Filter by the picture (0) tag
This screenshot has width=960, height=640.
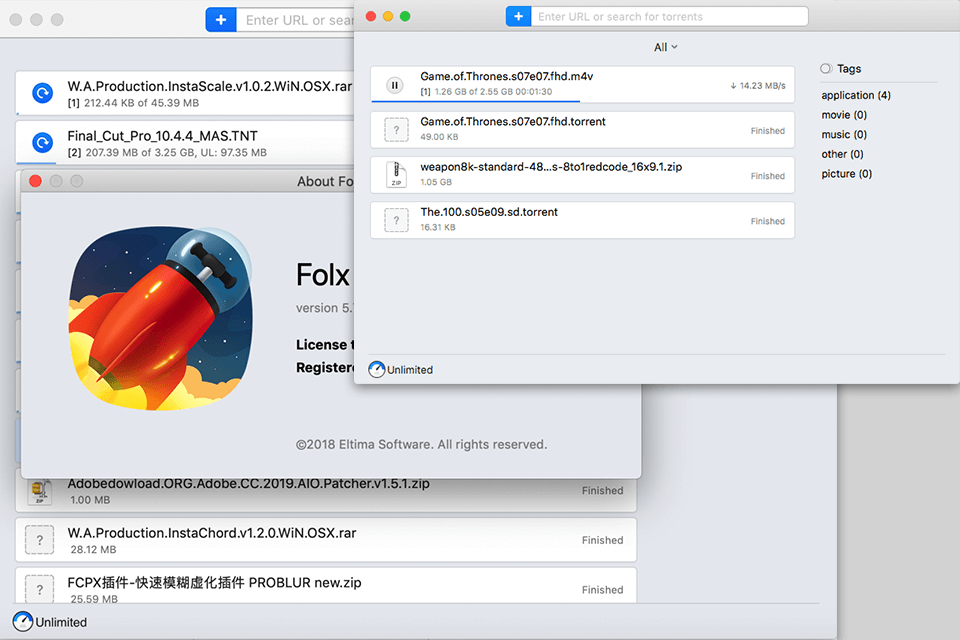847,173
